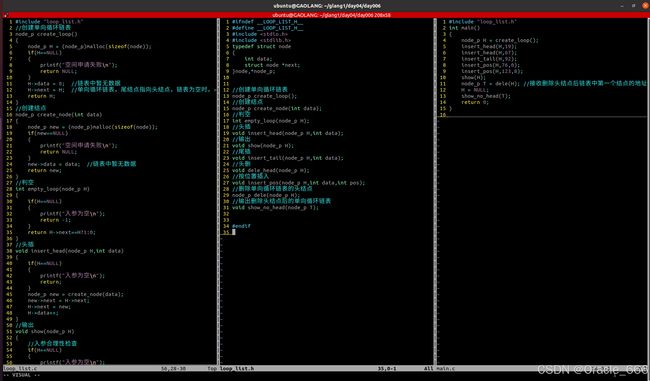Click line 'H->data++;' in loop_list.c
Screen dimensions: 650x381
tap(43, 313)
